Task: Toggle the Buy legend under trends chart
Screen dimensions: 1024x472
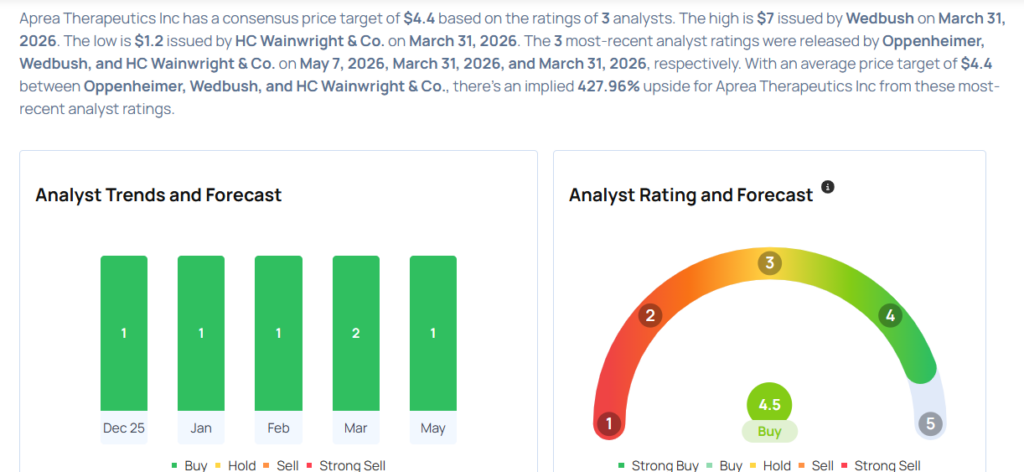Action: click(189, 465)
